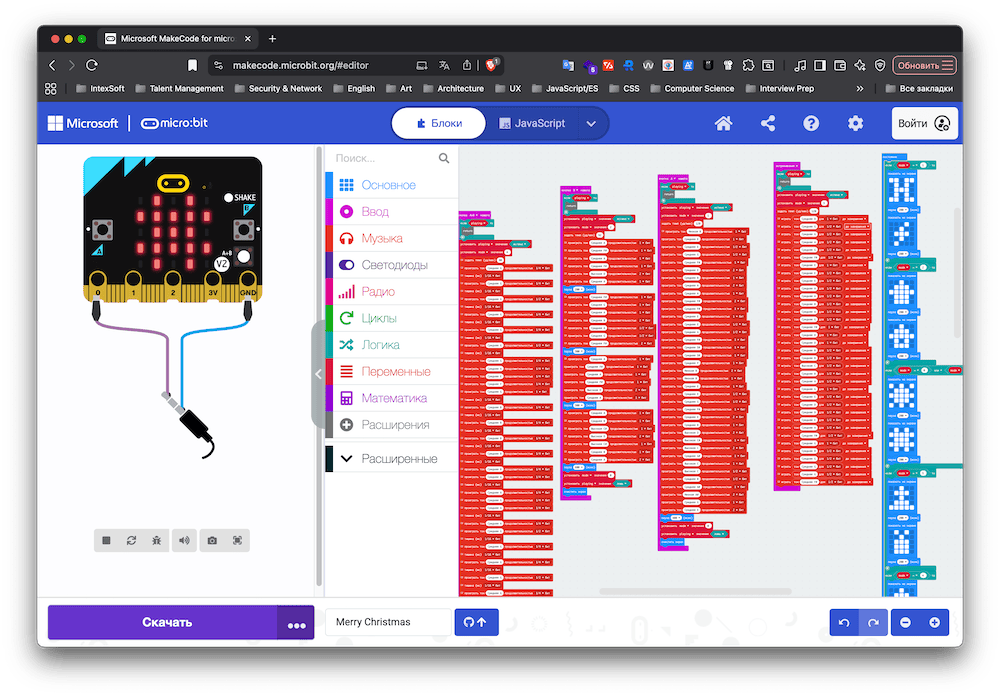Open the JavaScript language dropdown

(590, 124)
